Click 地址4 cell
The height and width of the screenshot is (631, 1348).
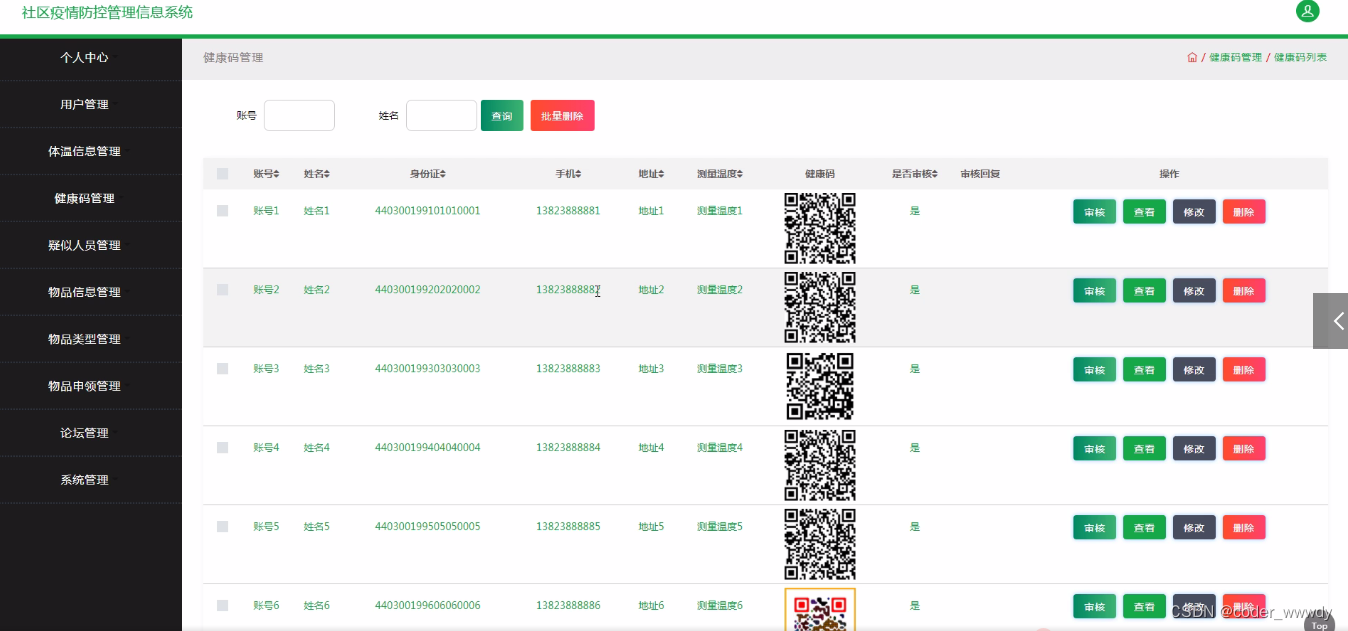(x=651, y=448)
